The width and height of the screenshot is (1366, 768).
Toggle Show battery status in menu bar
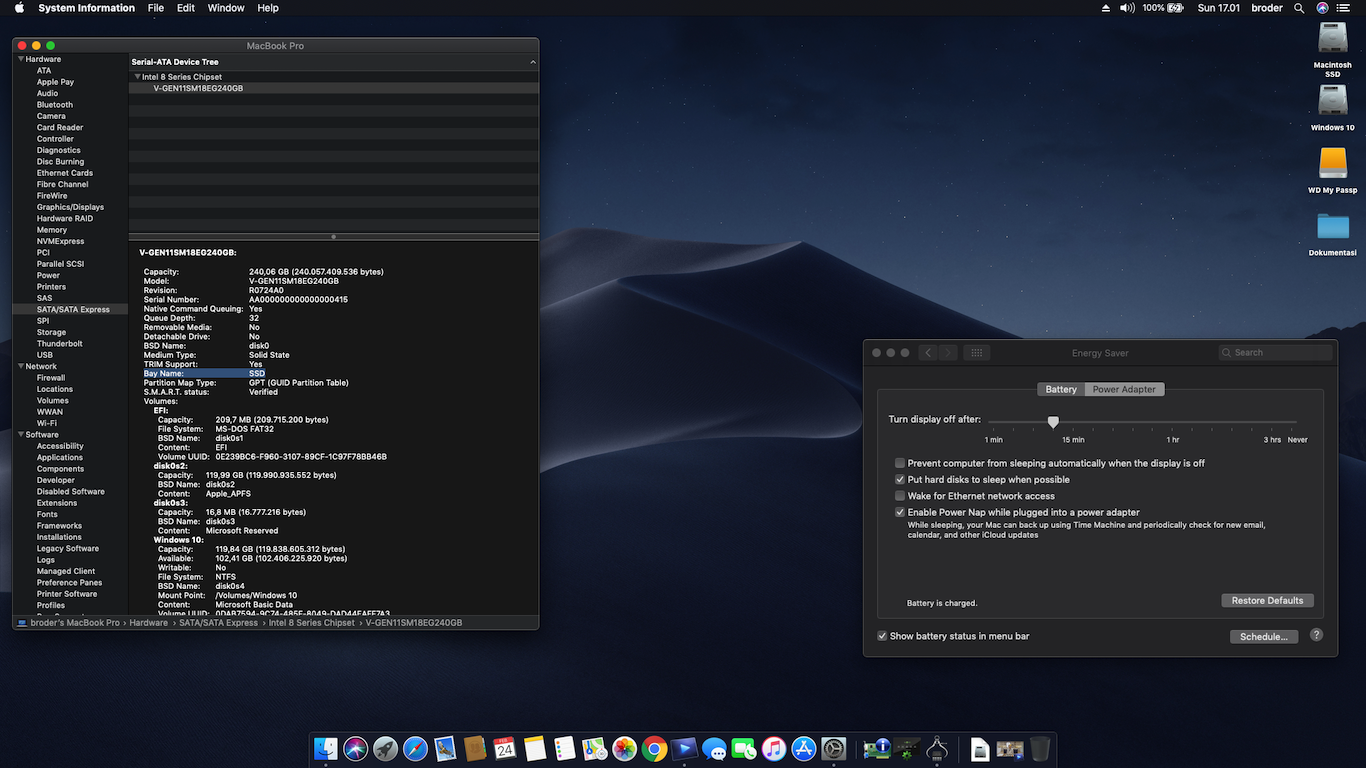882,636
